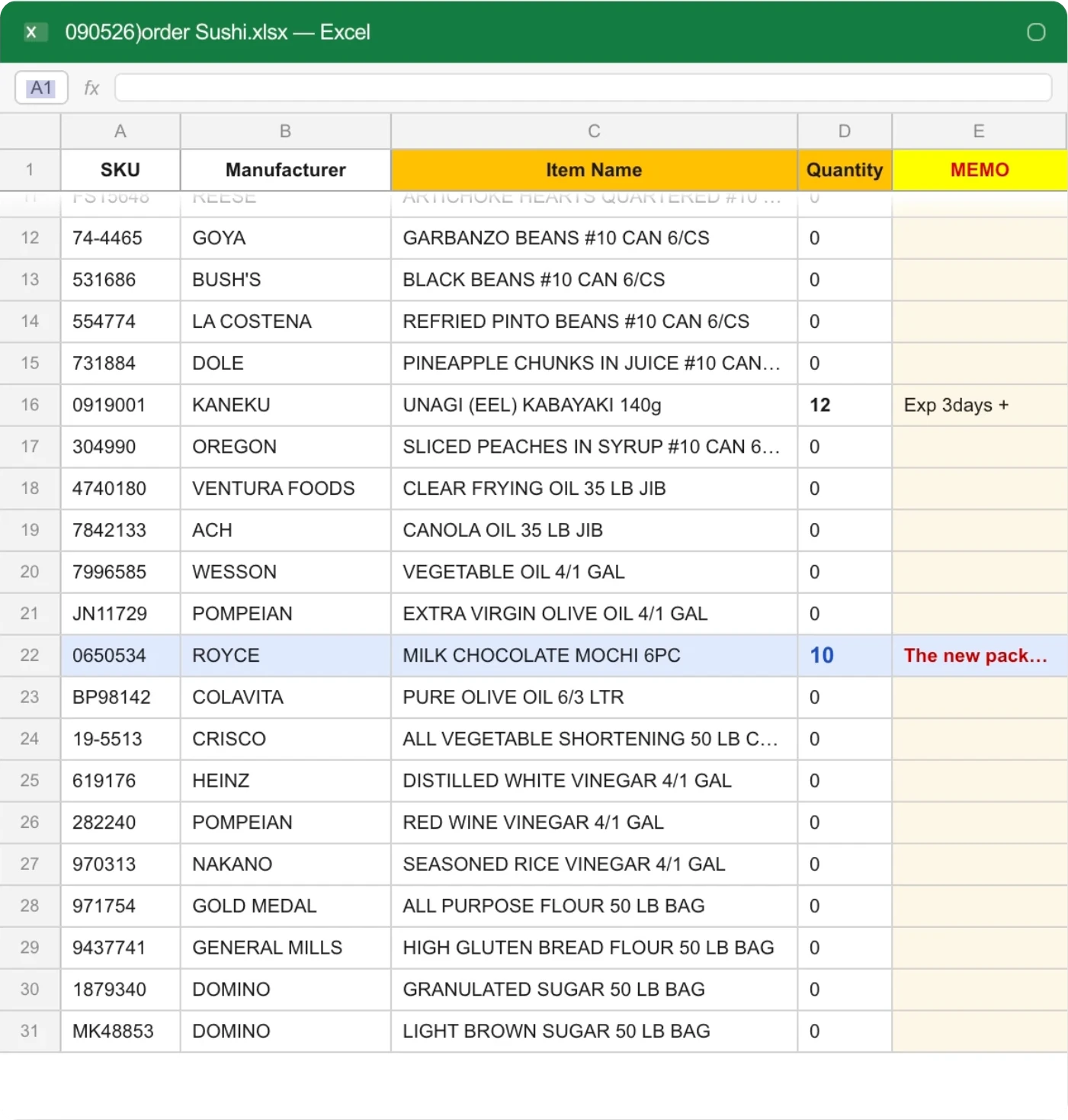The width and height of the screenshot is (1068, 1120).
Task: Click the MEMO header cell
Action: [980, 170]
